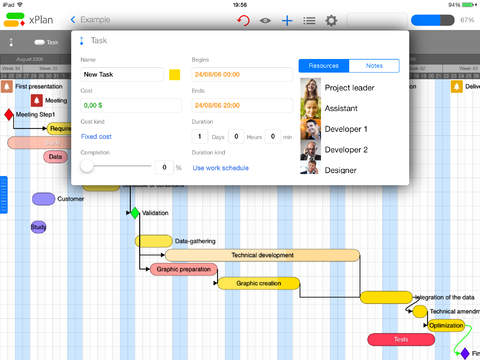Click the blue zoom slider bar
The width and height of the screenshot is (480, 360).
[433, 20]
